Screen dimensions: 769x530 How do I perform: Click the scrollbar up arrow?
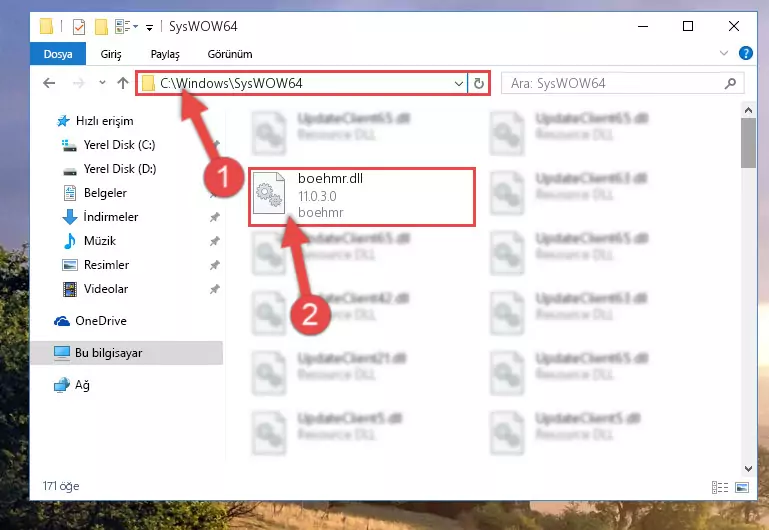(x=748, y=110)
